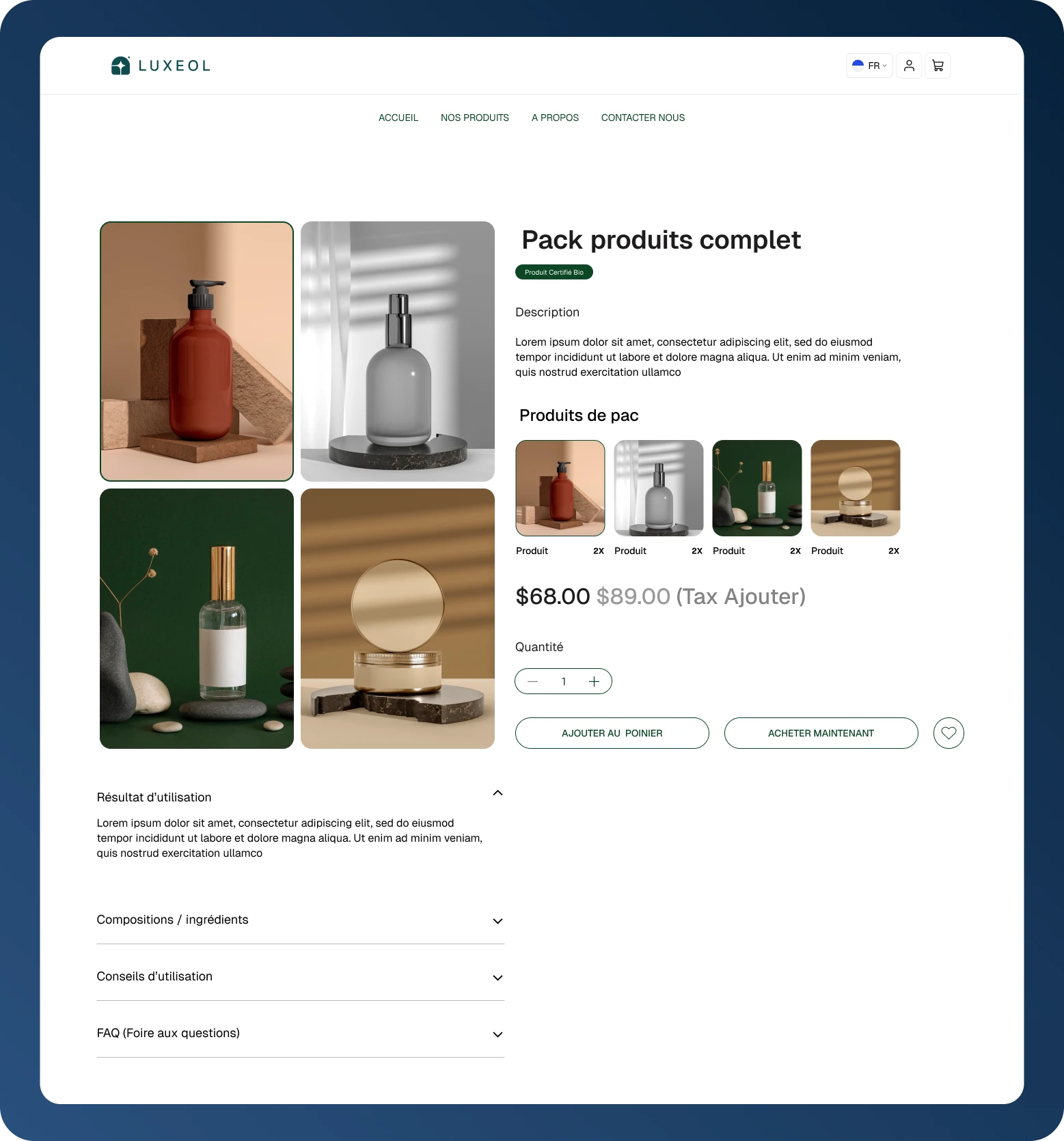The width and height of the screenshot is (1064, 1141).
Task: Click the Luxeol logo
Action: point(161,66)
